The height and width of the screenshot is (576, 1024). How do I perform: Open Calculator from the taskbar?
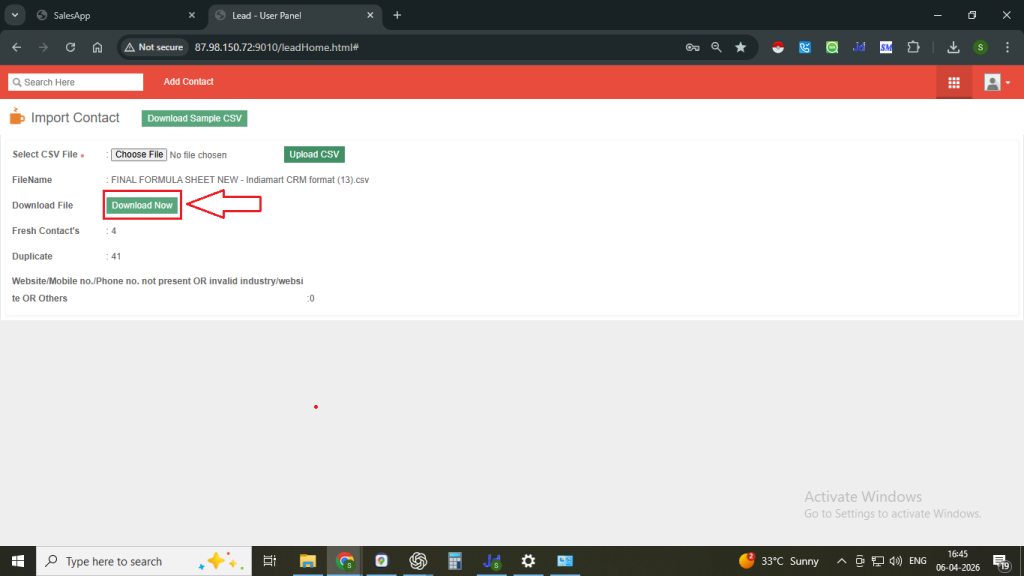click(x=454, y=561)
